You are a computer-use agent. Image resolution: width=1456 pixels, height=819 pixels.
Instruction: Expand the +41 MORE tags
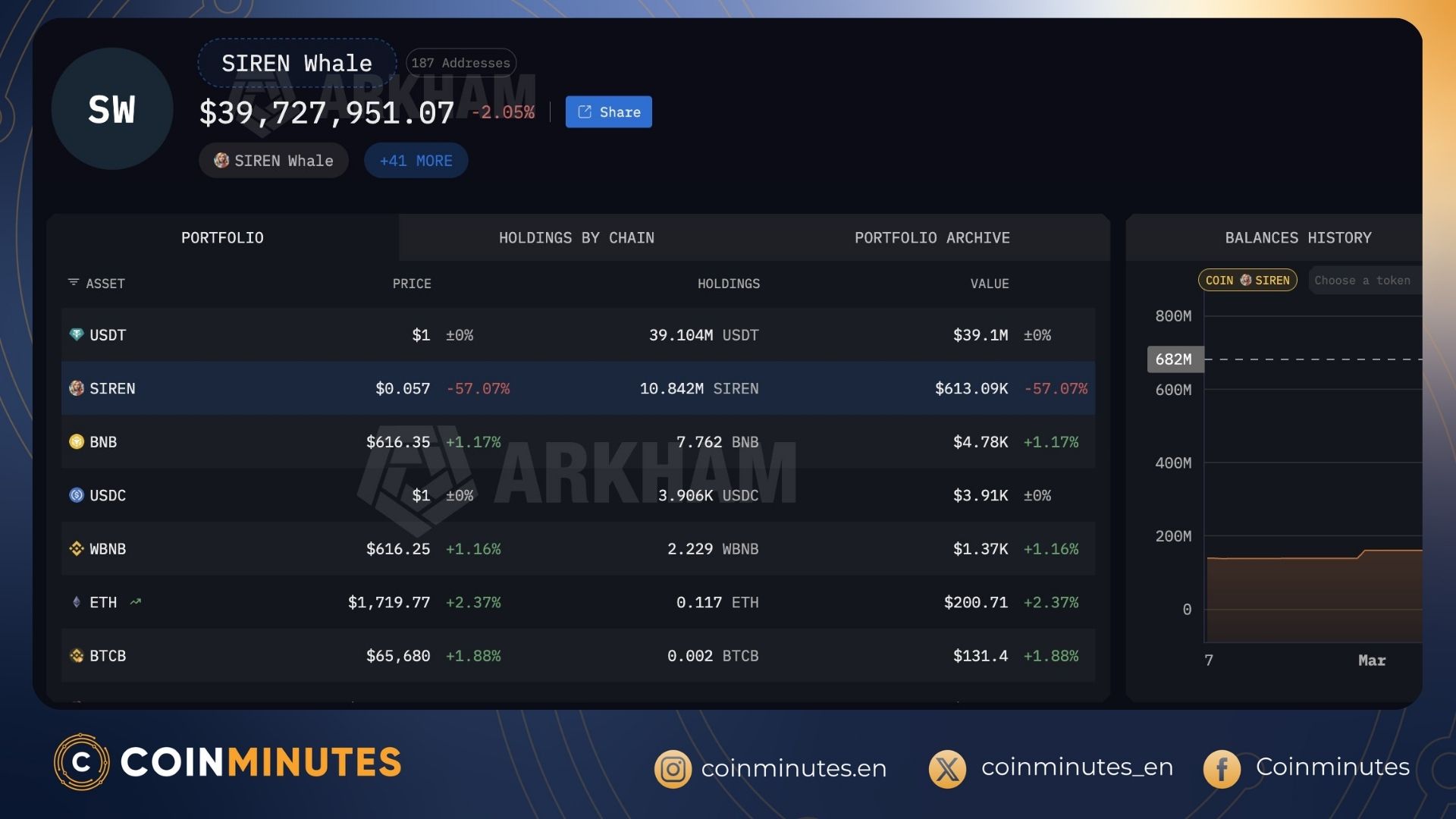[x=416, y=160]
